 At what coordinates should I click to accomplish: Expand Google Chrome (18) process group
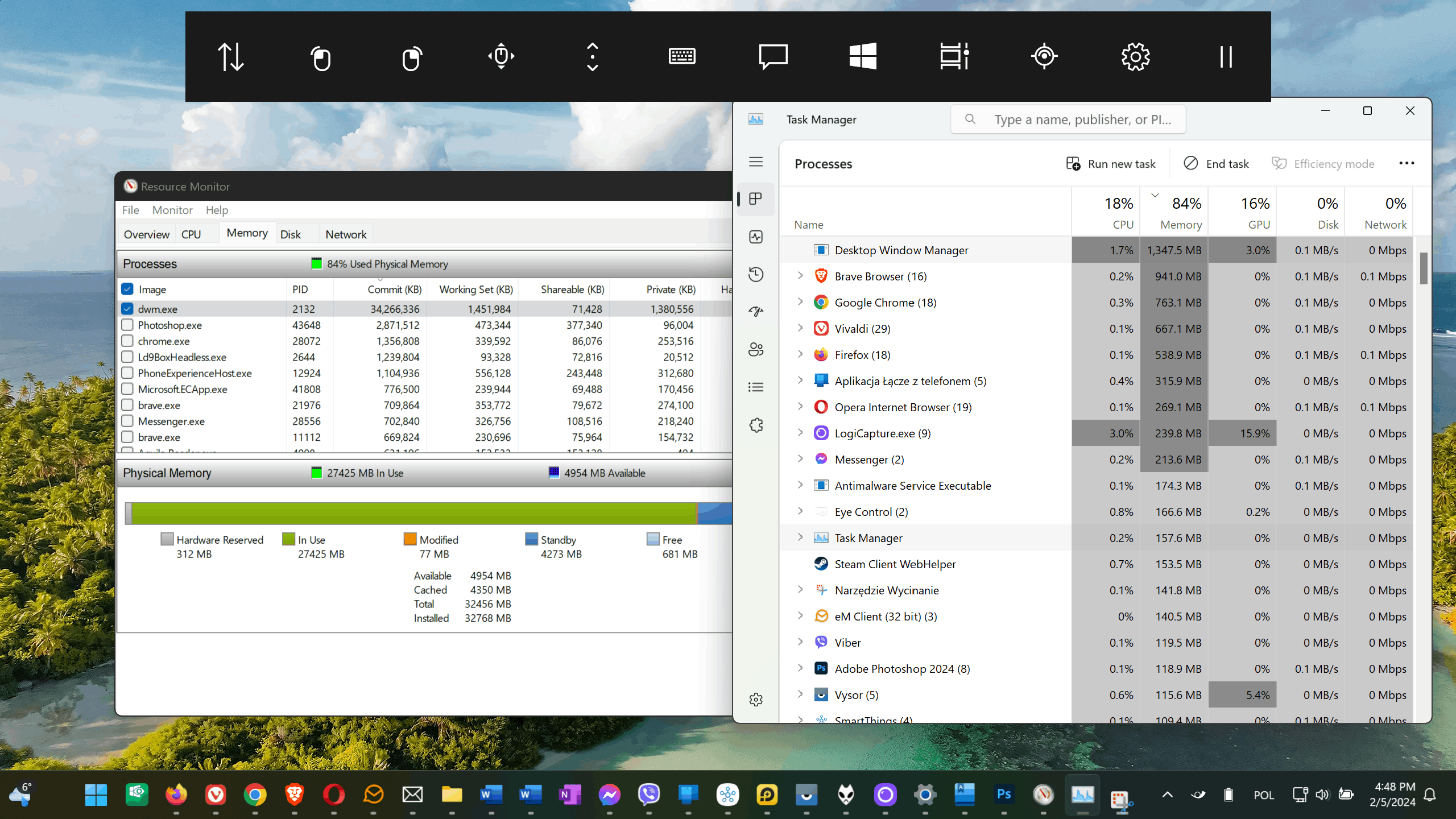click(x=800, y=302)
